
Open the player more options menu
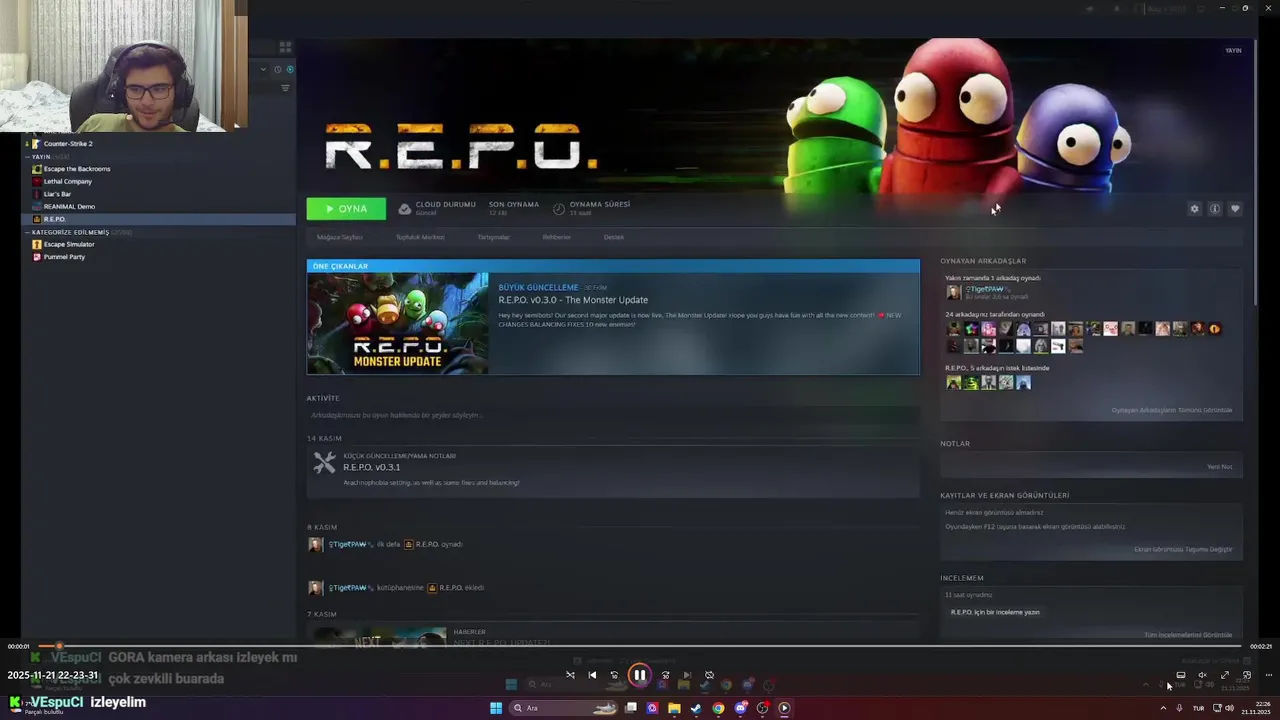point(1269,675)
